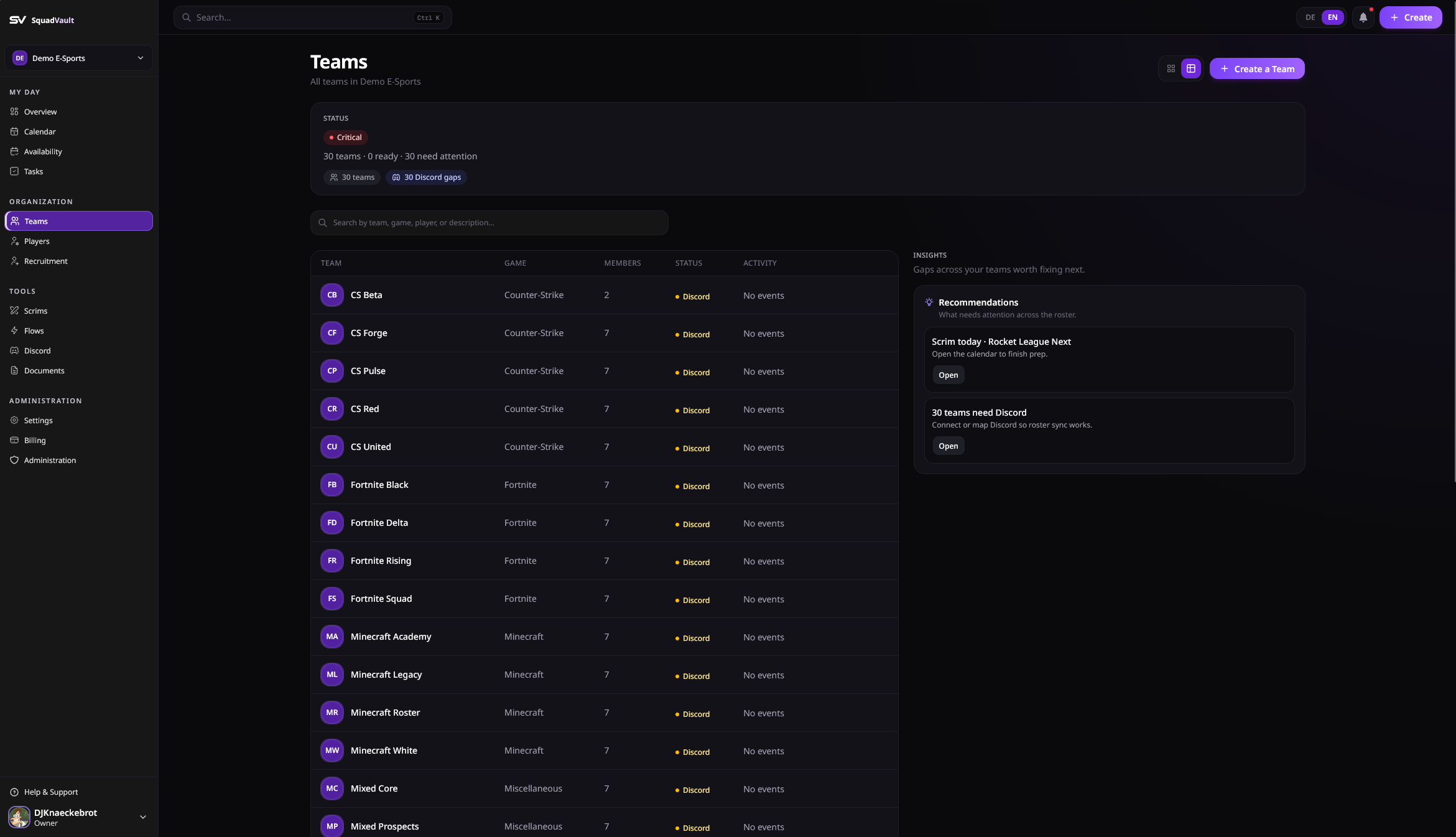This screenshot has height=837, width=1456.
Task: Click the page vertical scrollbar
Action: click(x=1454, y=241)
